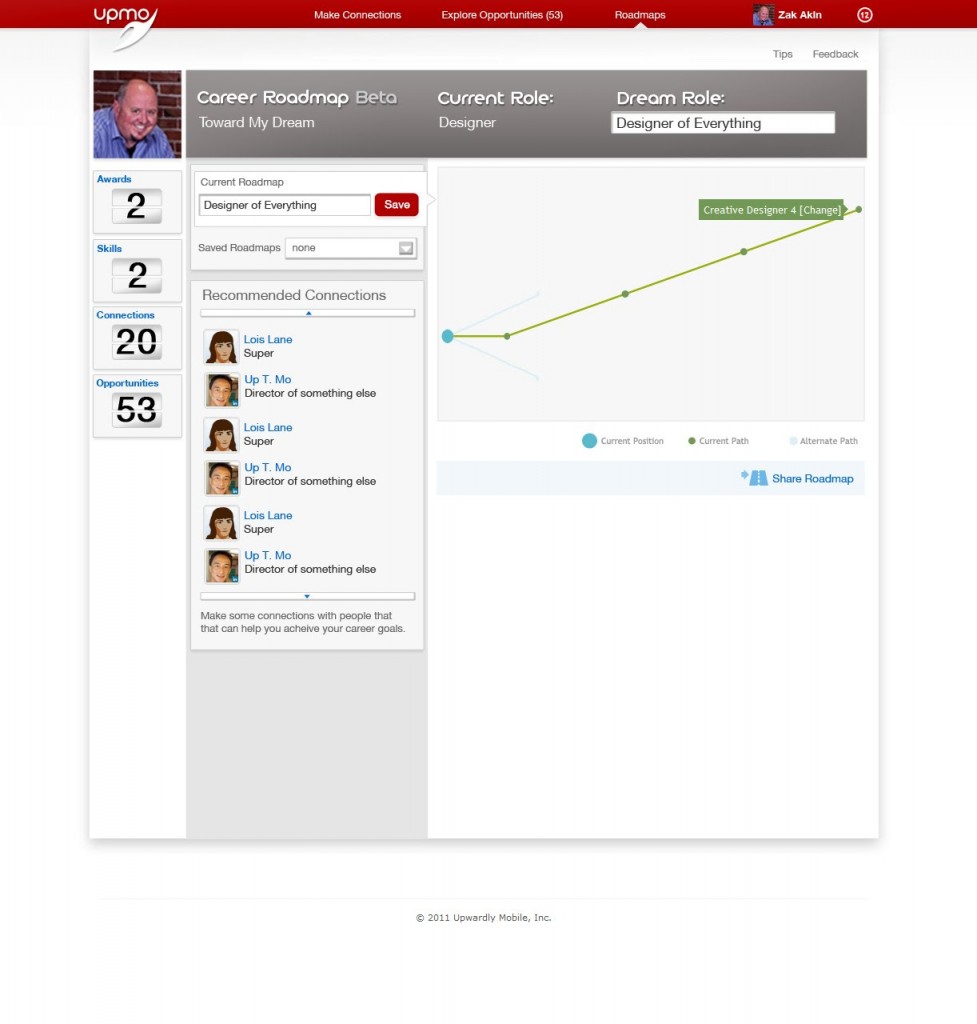Open the first Lois Lane avatar

[221, 346]
